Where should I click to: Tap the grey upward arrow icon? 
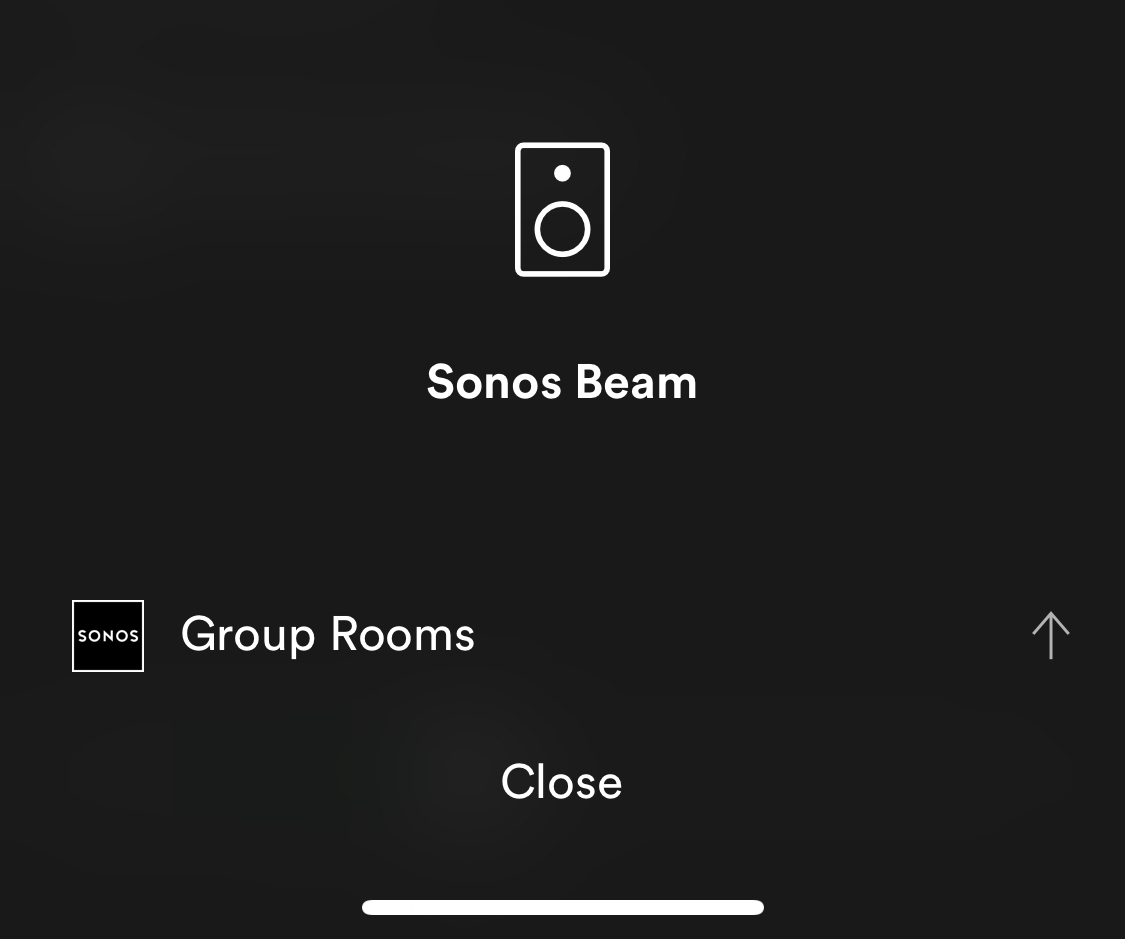click(x=1051, y=635)
